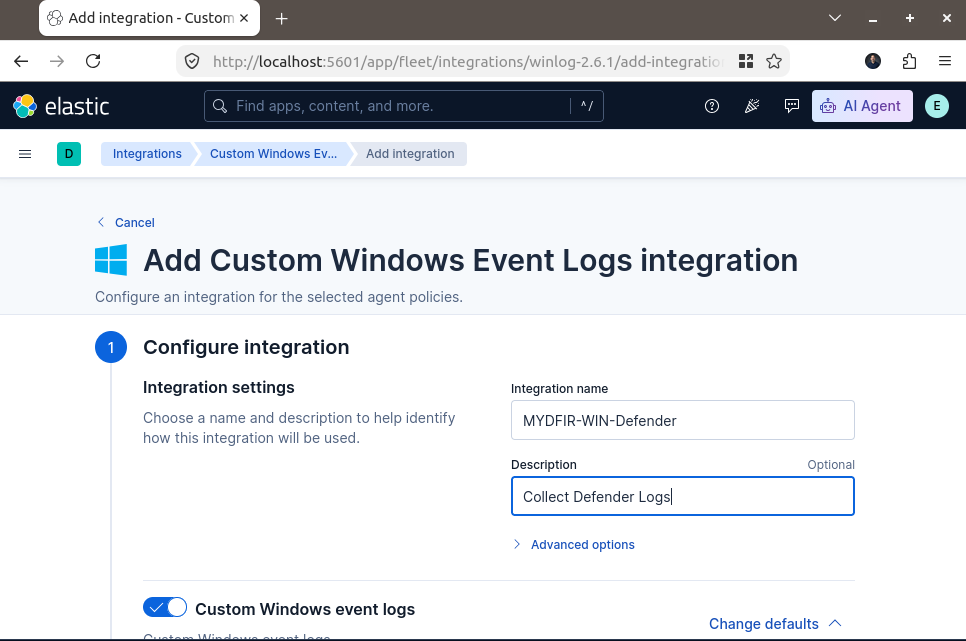Click the Add integration breadcrumb
Viewport: 966px width, 641px height.
(410, 154)
